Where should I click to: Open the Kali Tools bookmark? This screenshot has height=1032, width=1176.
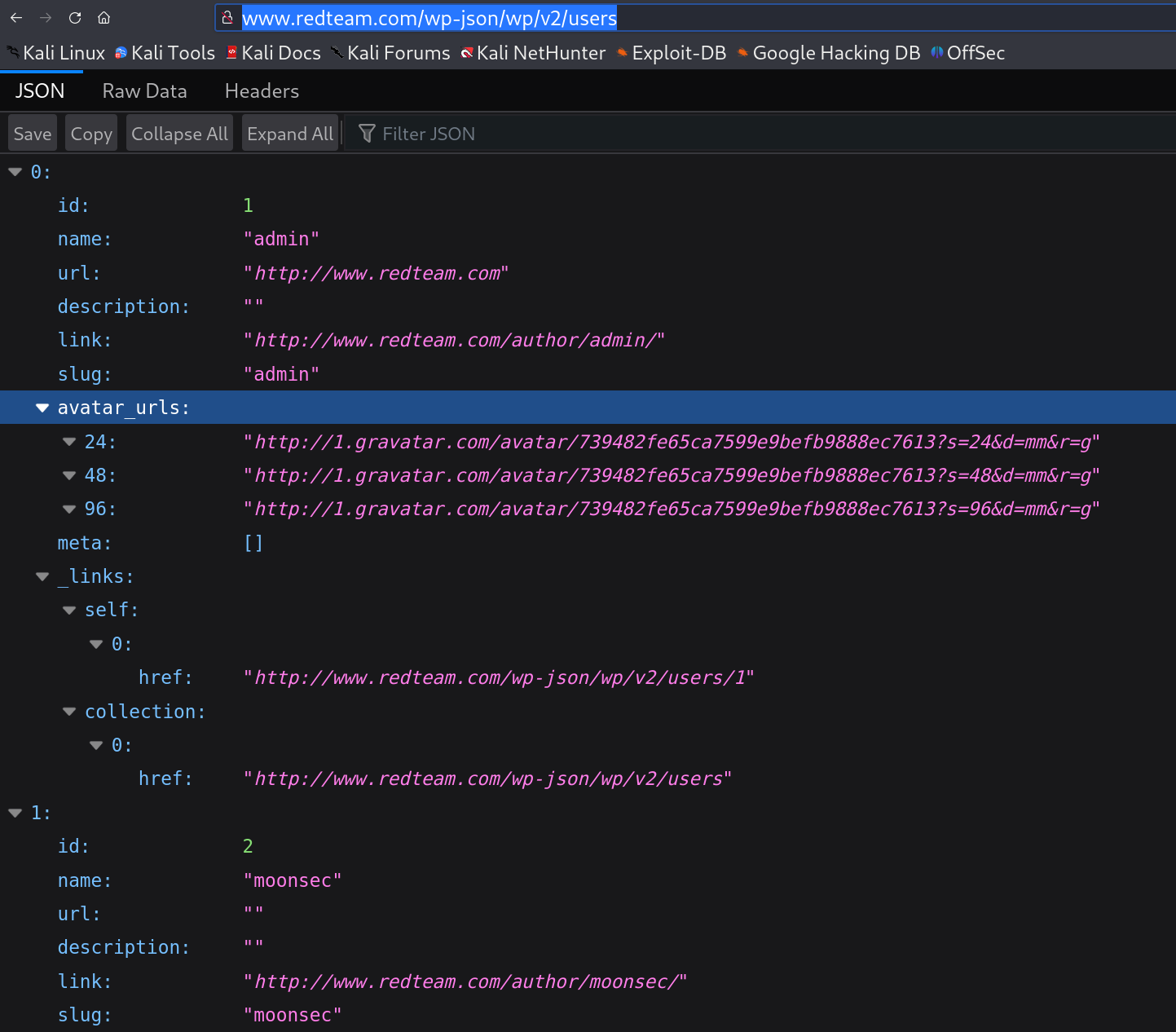click(x=165, y=53)
